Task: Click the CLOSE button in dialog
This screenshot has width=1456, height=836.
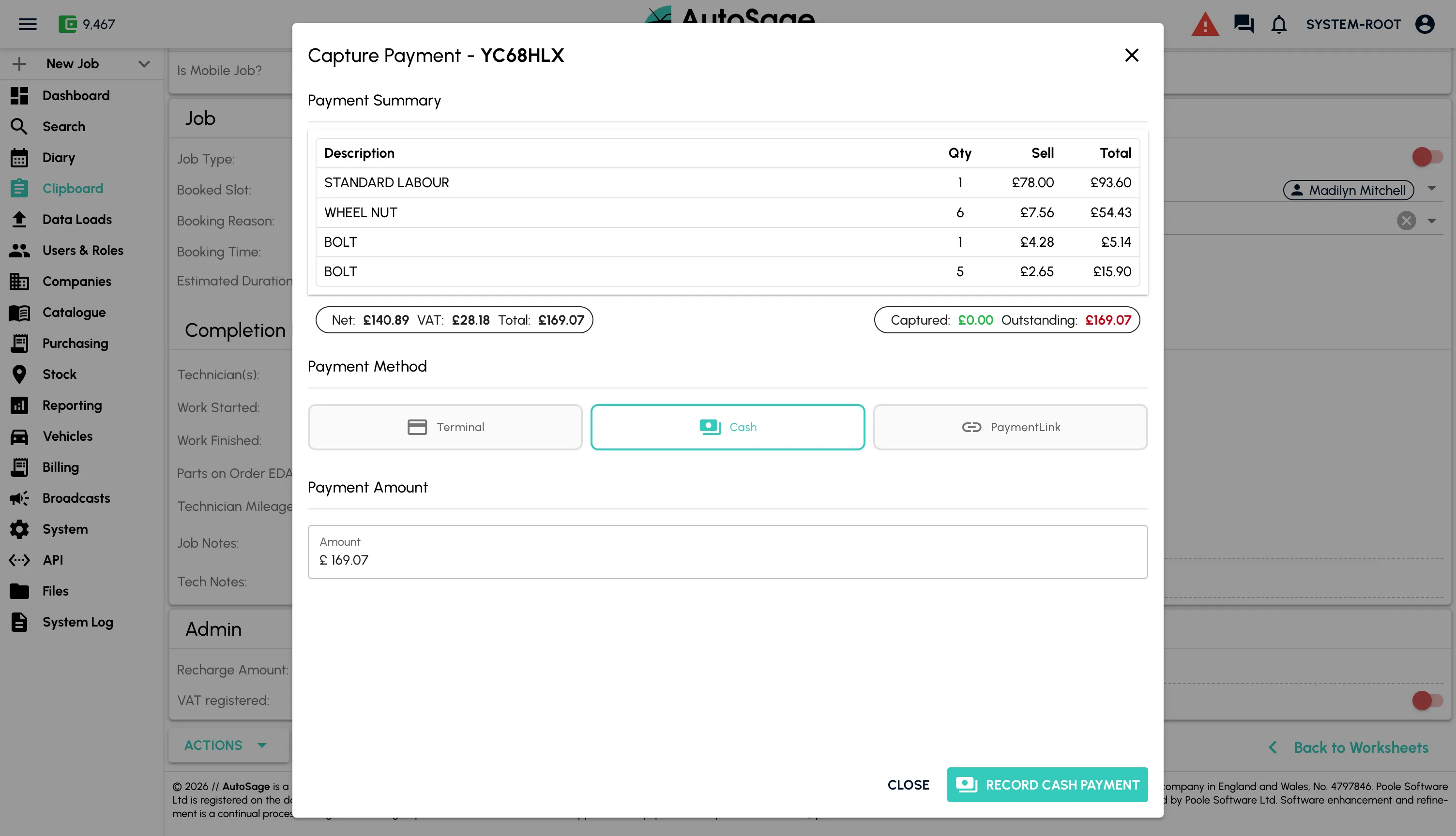Action: 908,785
